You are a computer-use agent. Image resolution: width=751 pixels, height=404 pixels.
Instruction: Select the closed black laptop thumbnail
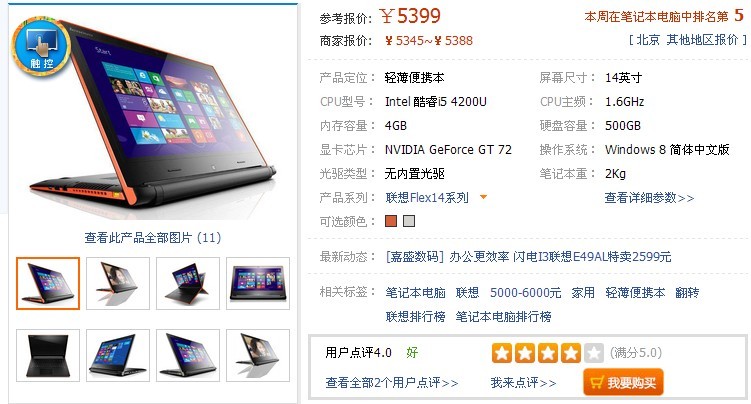point(48,355)
